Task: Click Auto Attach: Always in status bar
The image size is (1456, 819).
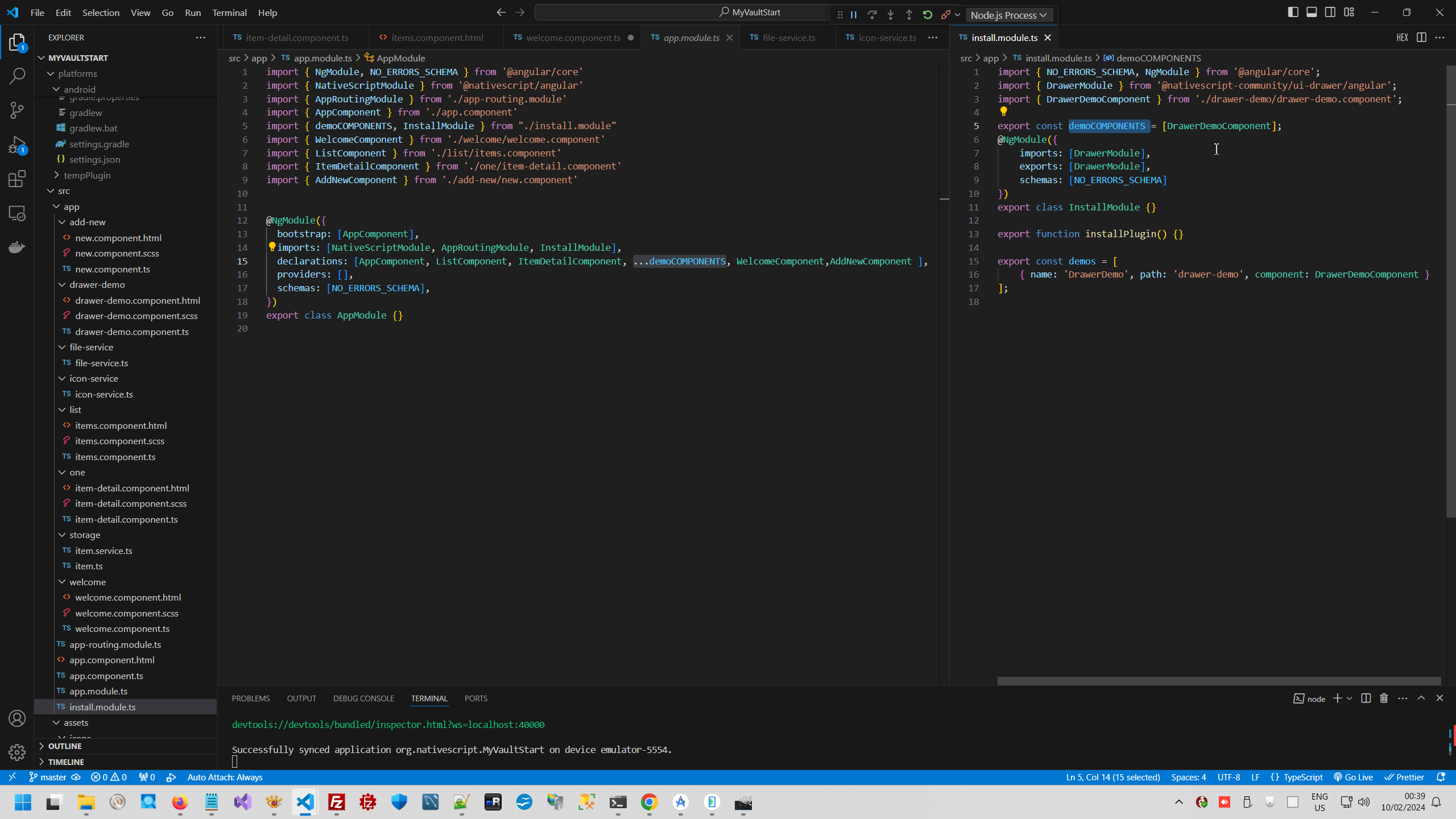Action: (x=225, y=777)
